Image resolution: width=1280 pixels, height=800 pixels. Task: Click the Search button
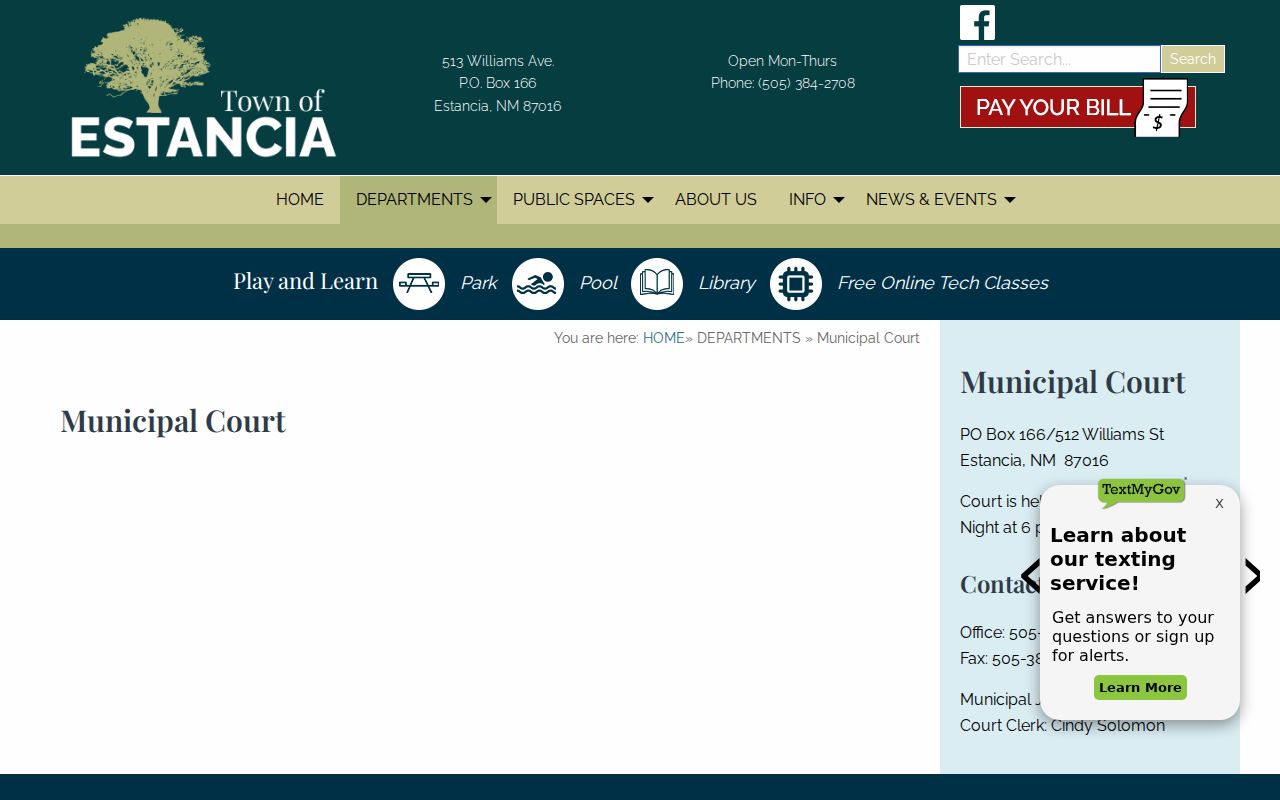tap(1193, 59)
